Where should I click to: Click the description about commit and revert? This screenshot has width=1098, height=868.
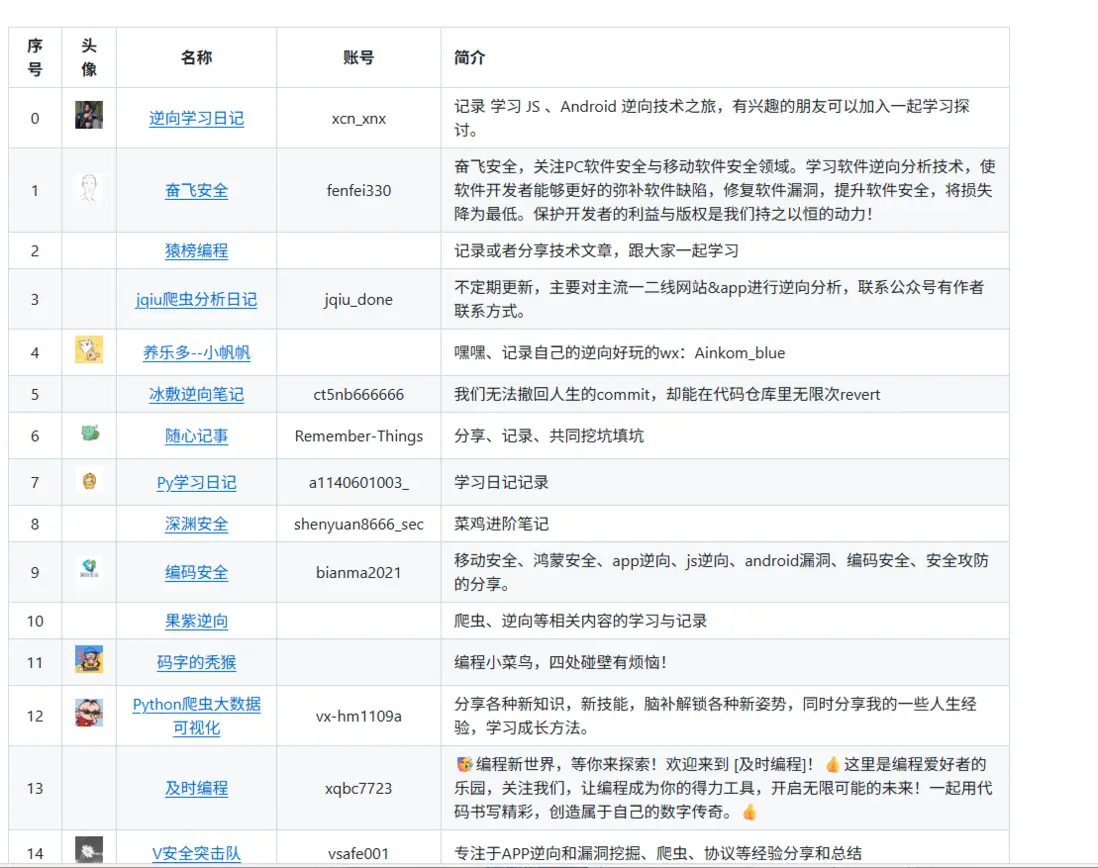667,394
